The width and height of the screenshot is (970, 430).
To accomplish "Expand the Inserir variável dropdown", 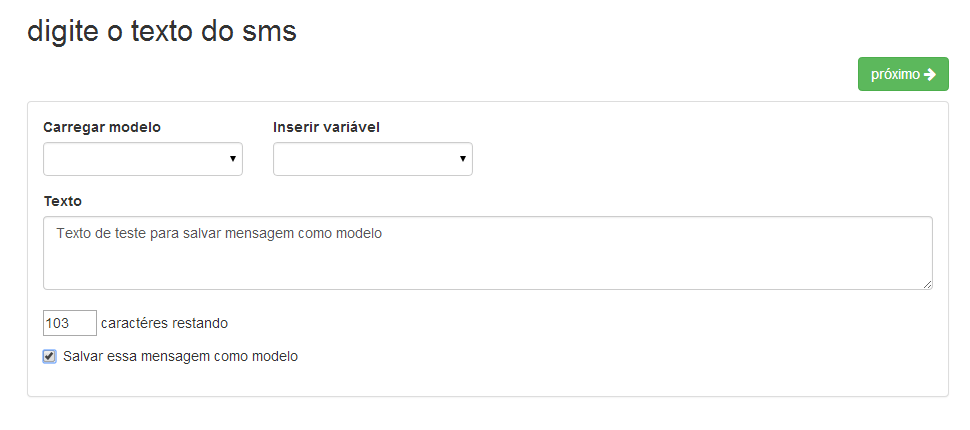I will (x=372, y=159).
